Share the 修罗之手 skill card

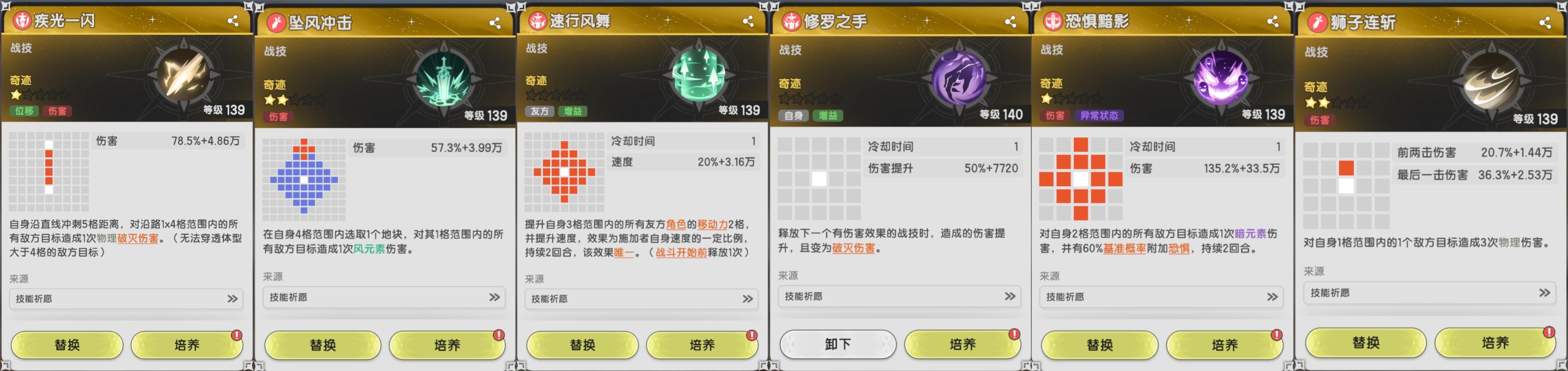1011,22
